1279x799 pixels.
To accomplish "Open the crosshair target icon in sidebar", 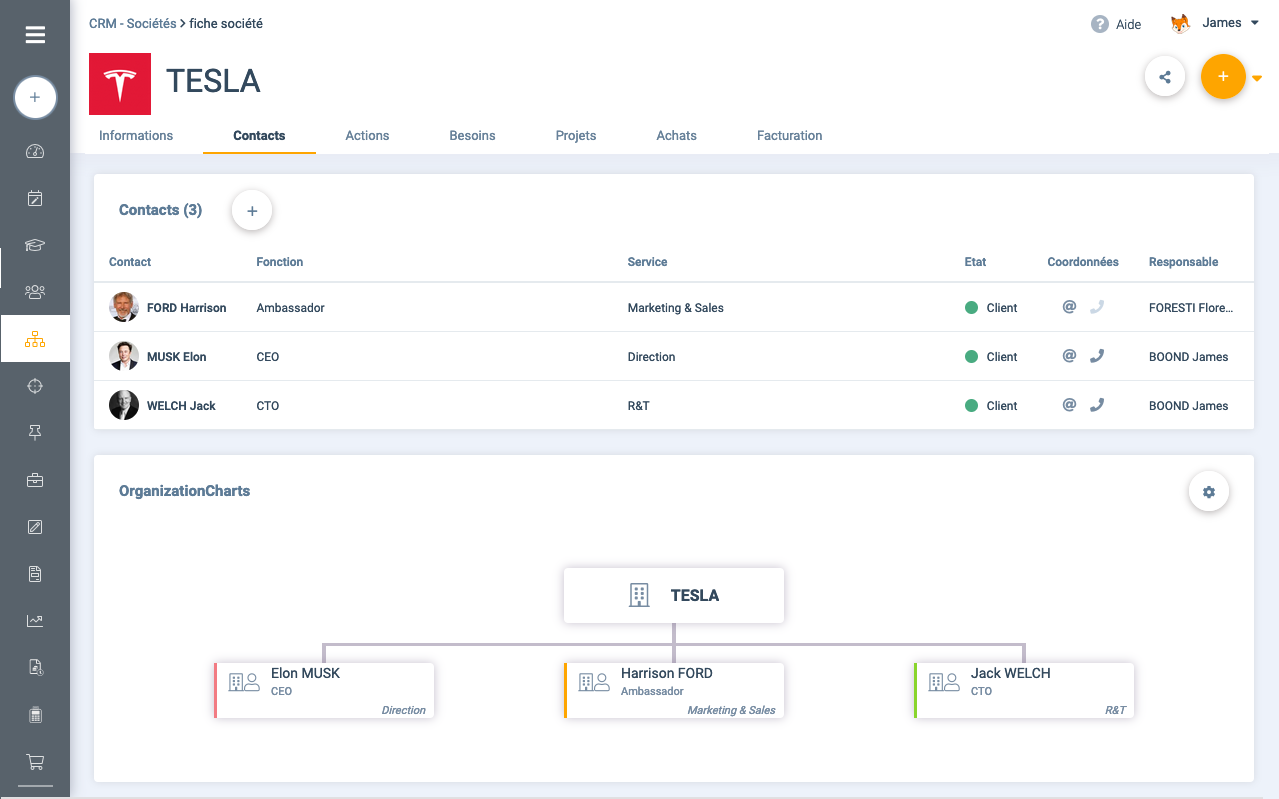I will click(x=35, y=386).
